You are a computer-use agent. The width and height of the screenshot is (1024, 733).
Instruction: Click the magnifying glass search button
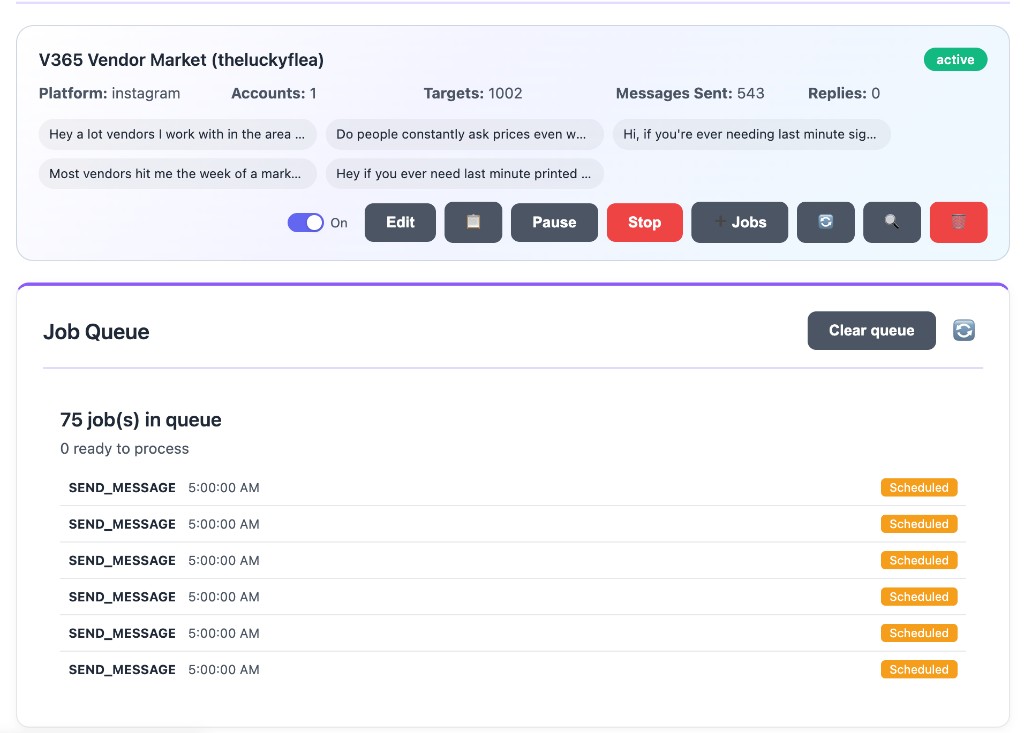click(x=891, y=222)
